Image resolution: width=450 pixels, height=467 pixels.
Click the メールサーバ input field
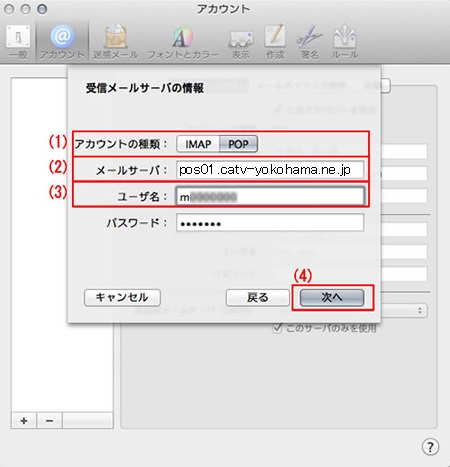click(270, 170)
